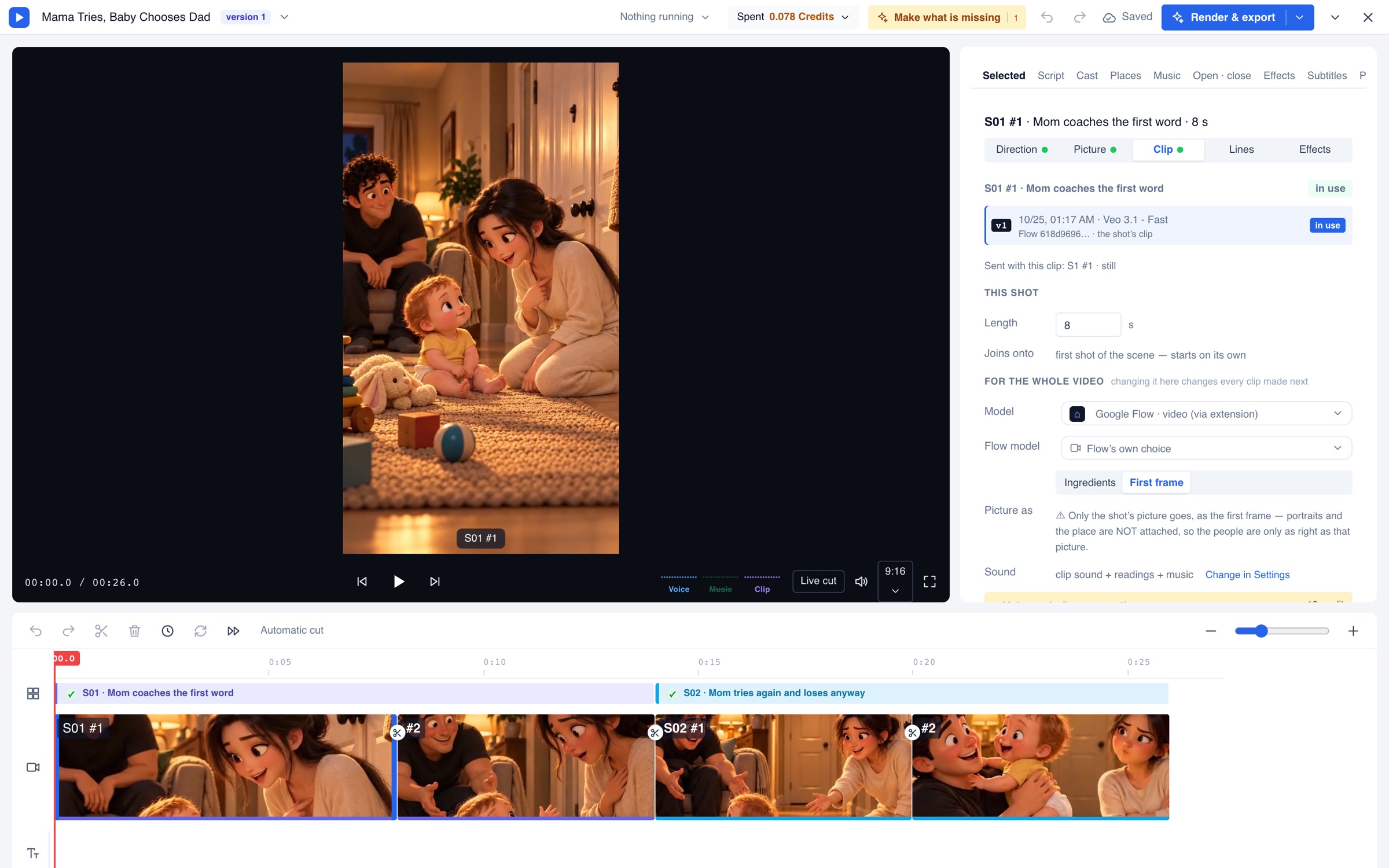The height and width of the screenshot is (868, 1389).
Task: Open the Direction sub-tab
Action: point(1021,150)
